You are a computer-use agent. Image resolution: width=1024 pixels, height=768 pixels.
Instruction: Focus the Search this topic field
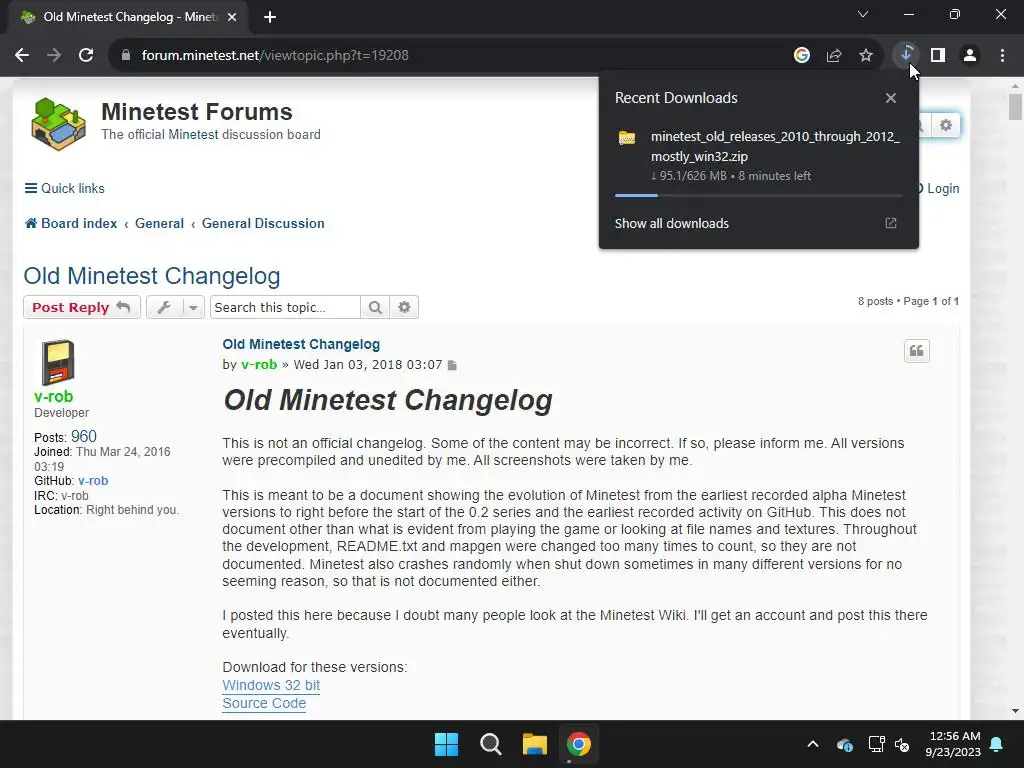(x=285, y=307)
